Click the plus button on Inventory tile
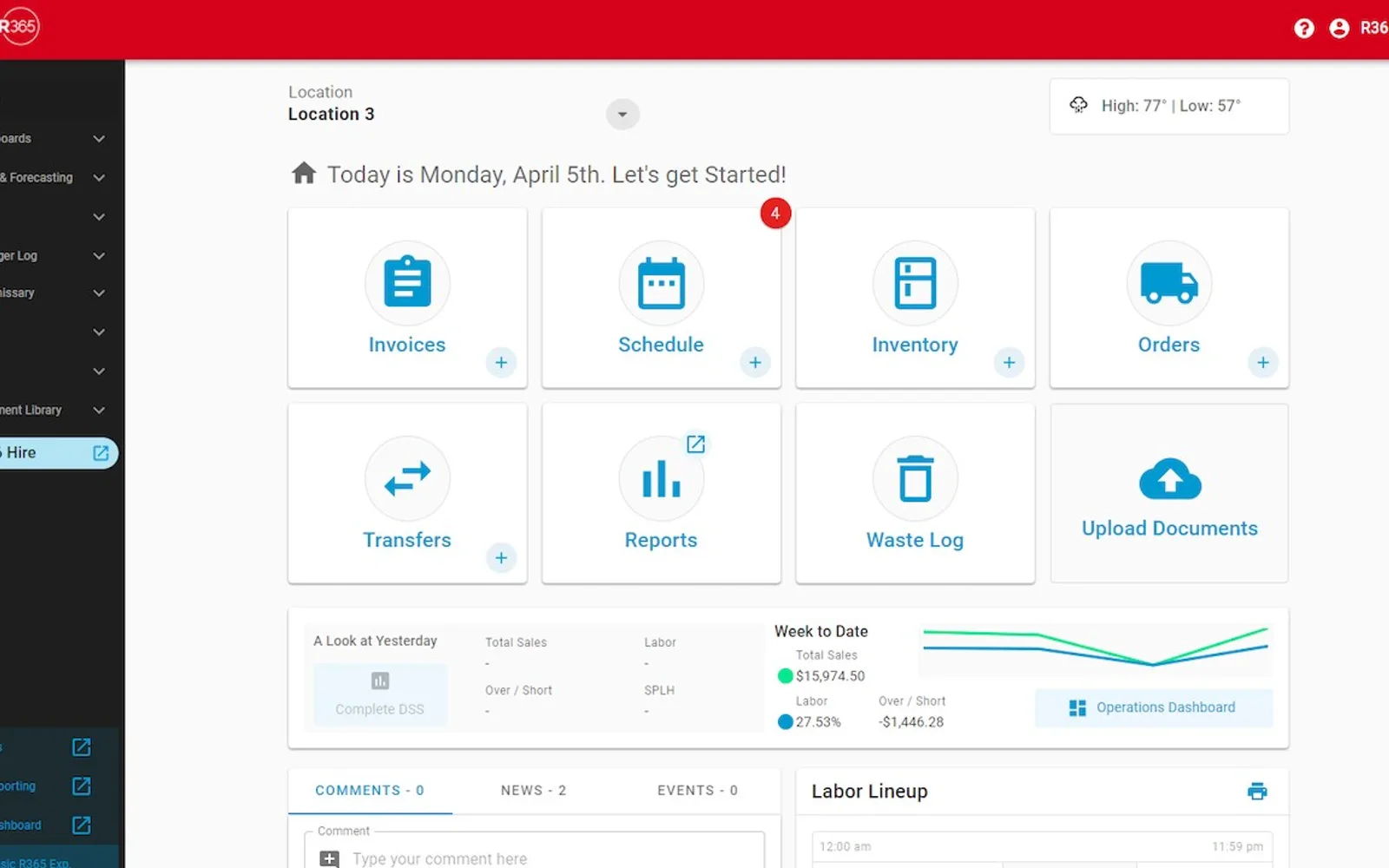 (x=1009, y=362)
